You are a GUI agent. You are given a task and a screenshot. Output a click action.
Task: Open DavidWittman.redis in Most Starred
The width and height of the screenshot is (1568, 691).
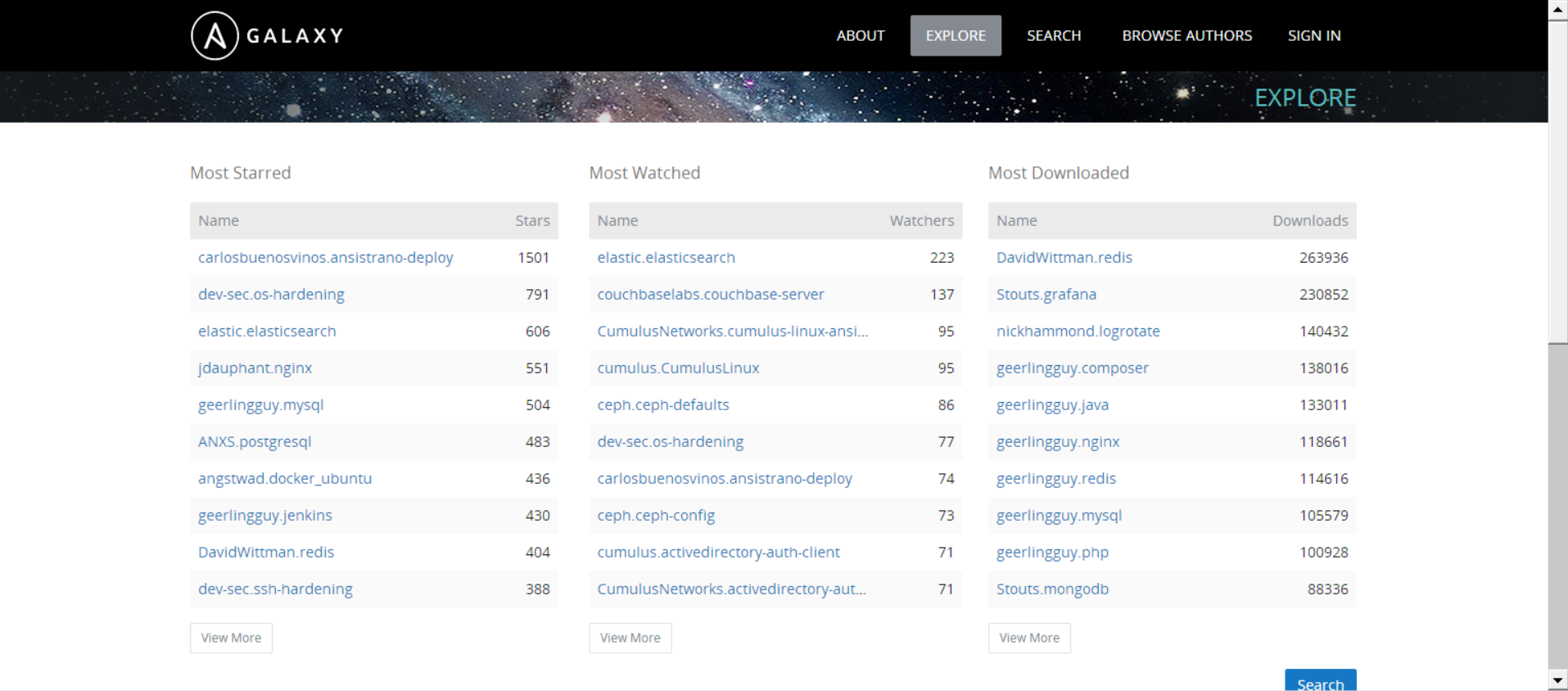[266, 552]
